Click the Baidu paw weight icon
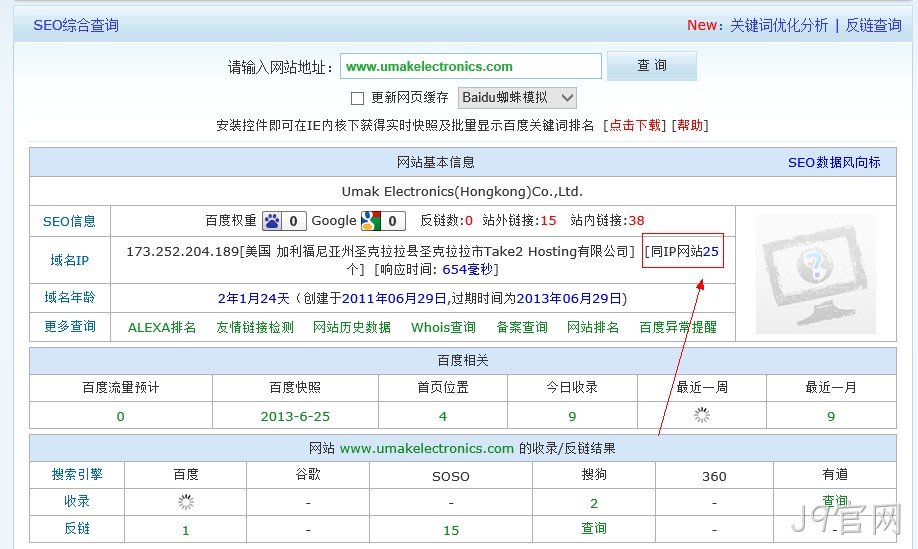 pyautogui.click(x=272, y=221)
